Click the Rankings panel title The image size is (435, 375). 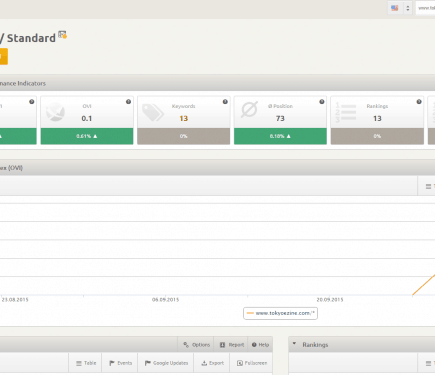coord(315,345)
